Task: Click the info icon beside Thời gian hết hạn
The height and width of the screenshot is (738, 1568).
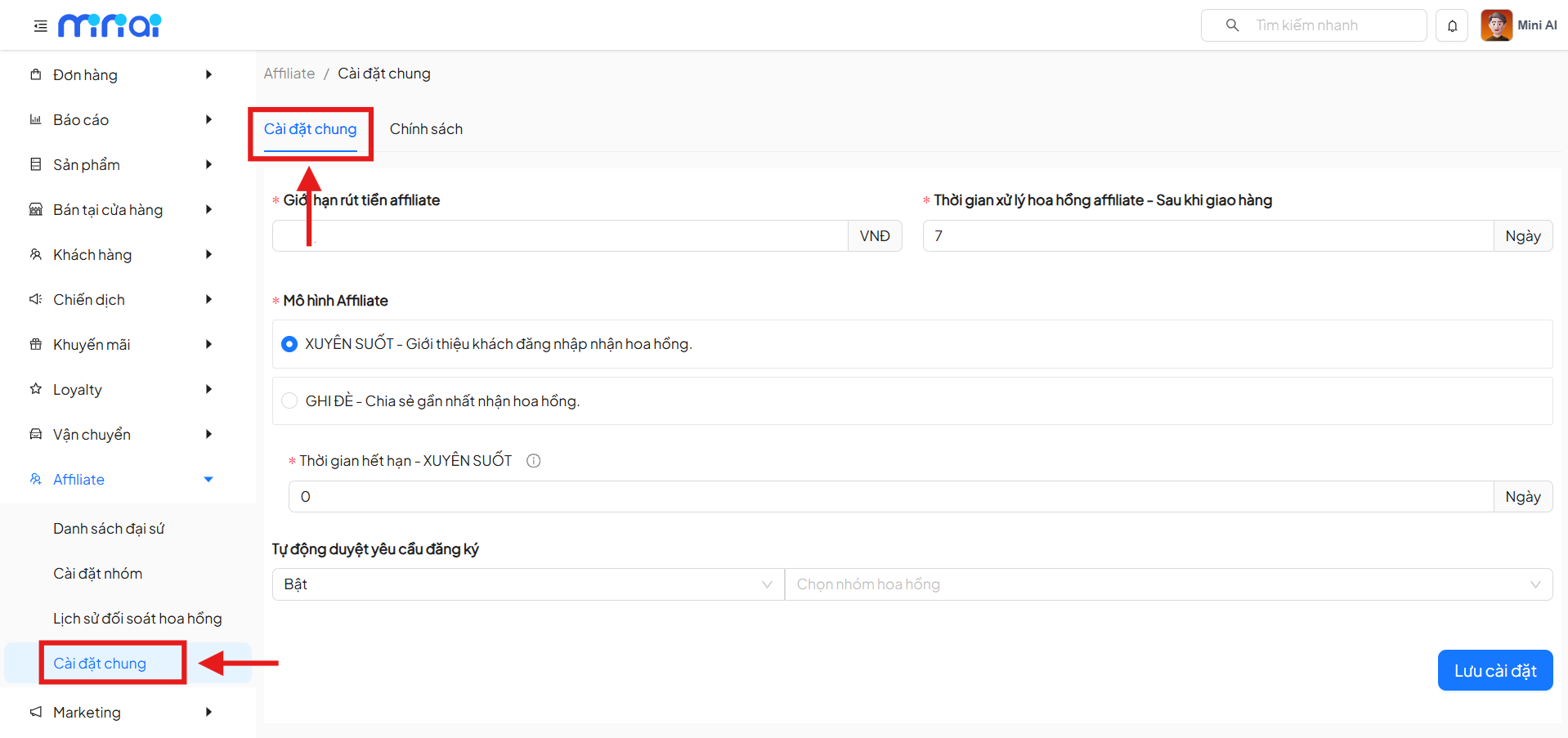Action: click(x=534, y=461)
